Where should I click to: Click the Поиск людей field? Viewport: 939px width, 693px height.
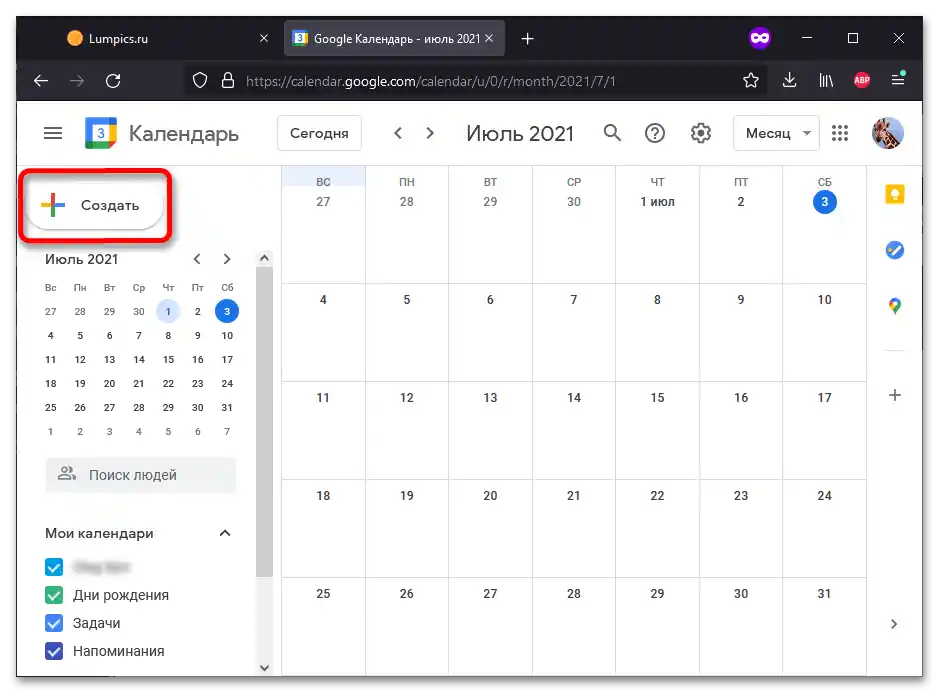141,475
